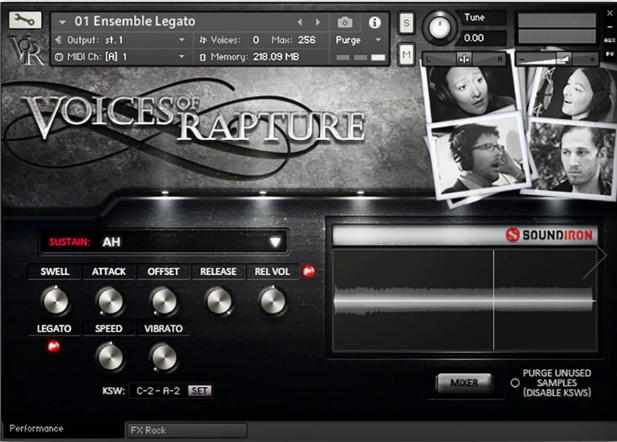Click the 01 Ensemble Legato title
The height and width of the screenshot is (442, 617).
(135, 21)
